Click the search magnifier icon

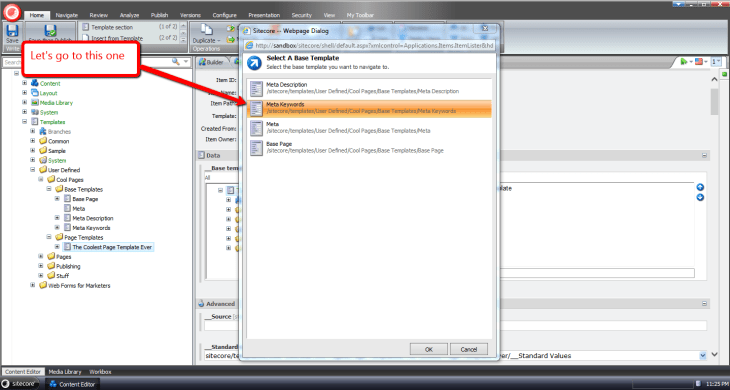pos(176,62)
